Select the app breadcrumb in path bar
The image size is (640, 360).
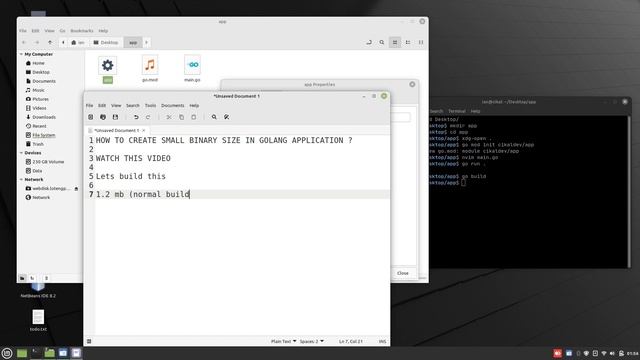pos(133,42)
